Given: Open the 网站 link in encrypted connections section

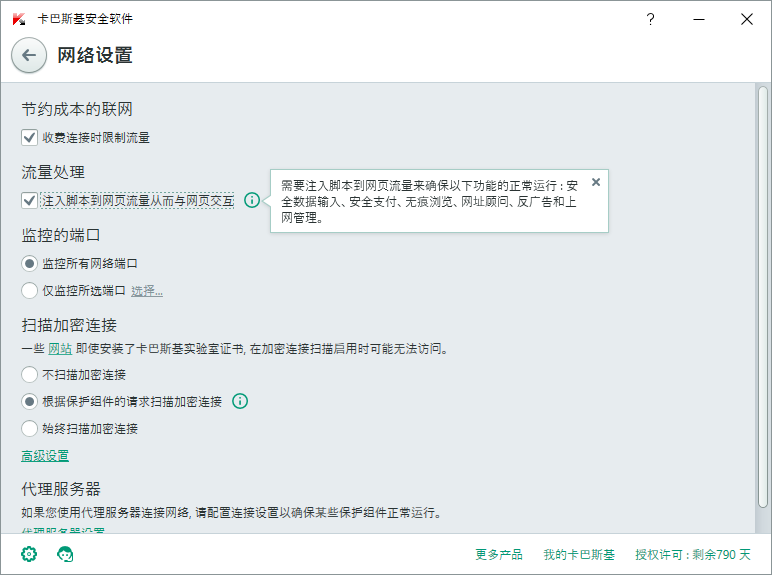Looking at the screenshot, I should click(x=60, y=349).
